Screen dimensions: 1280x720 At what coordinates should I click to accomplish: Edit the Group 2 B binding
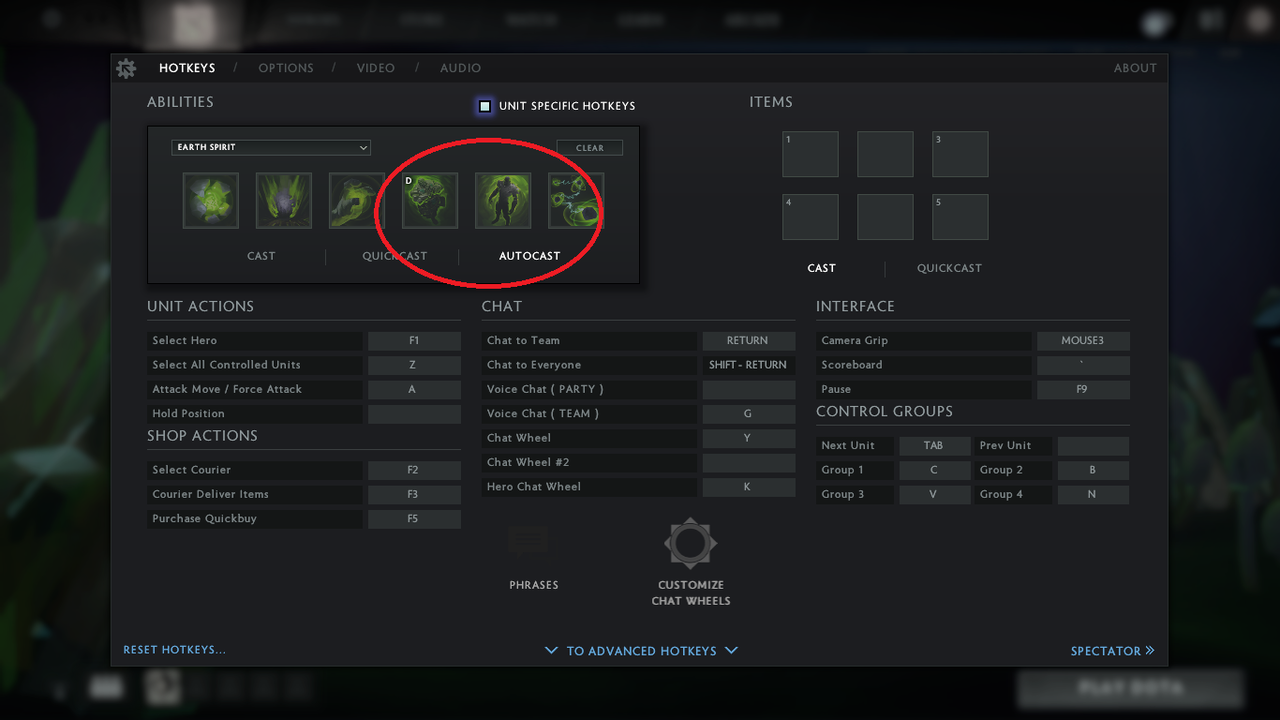[1093, 470]
